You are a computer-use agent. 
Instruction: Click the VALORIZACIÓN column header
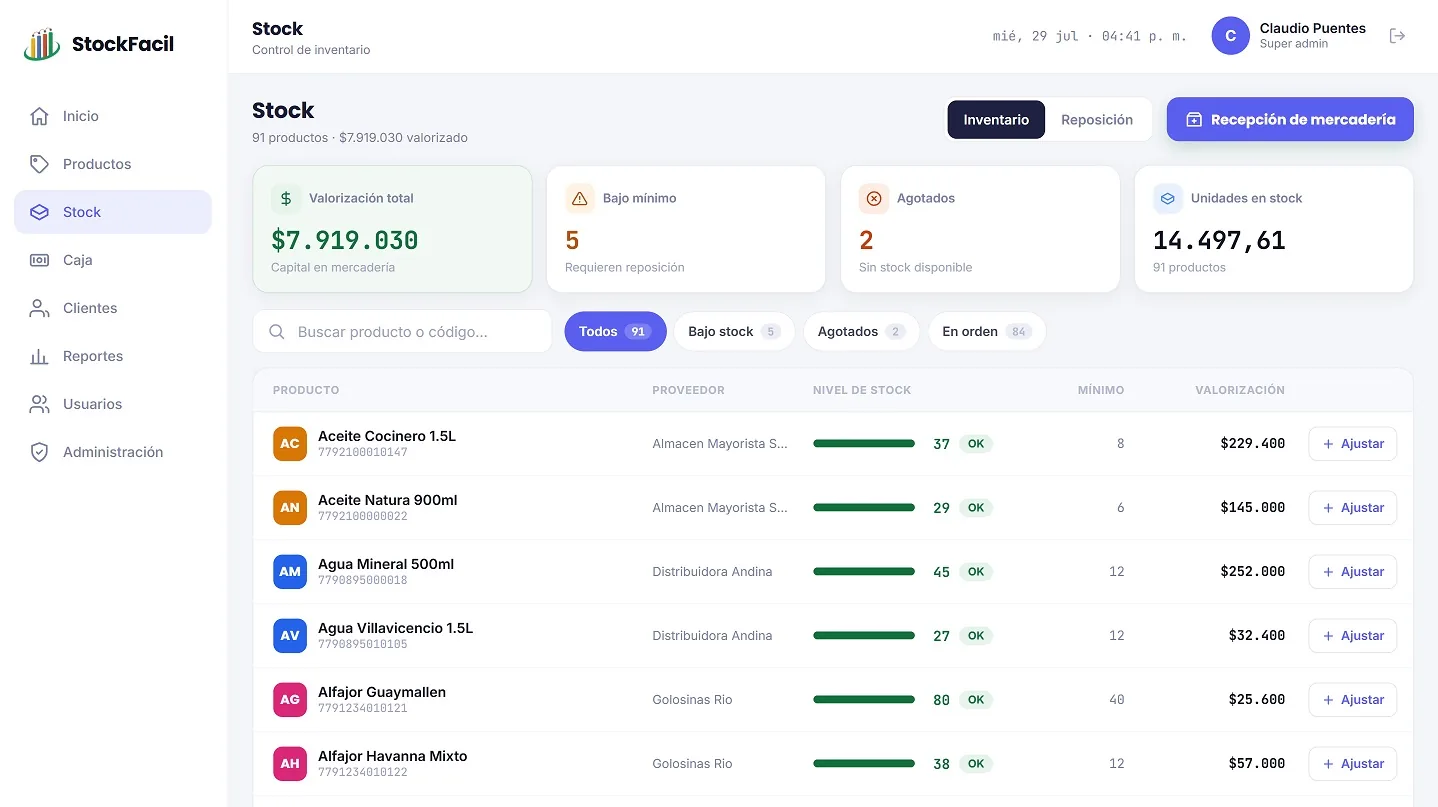[x=1240, y=390]
